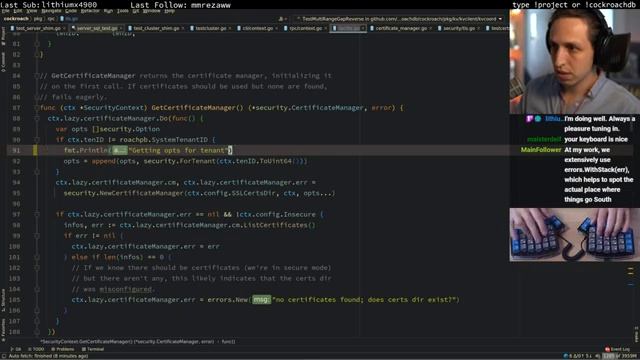This screenshot has height=360, width=640.
Task: Open the Refactor menu
Action: coord(90,11)
